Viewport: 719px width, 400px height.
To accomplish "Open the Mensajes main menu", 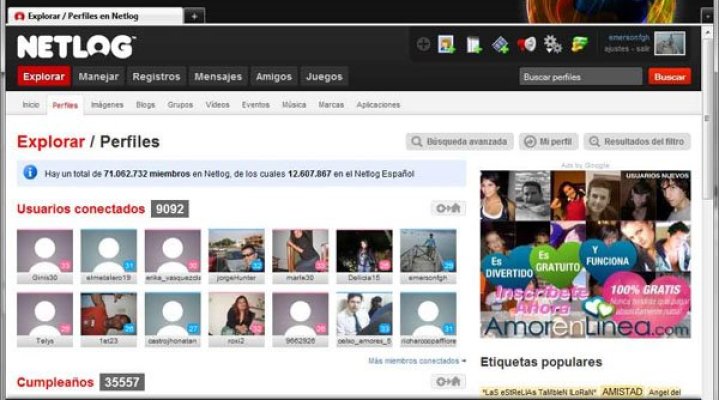I will 218,77.
